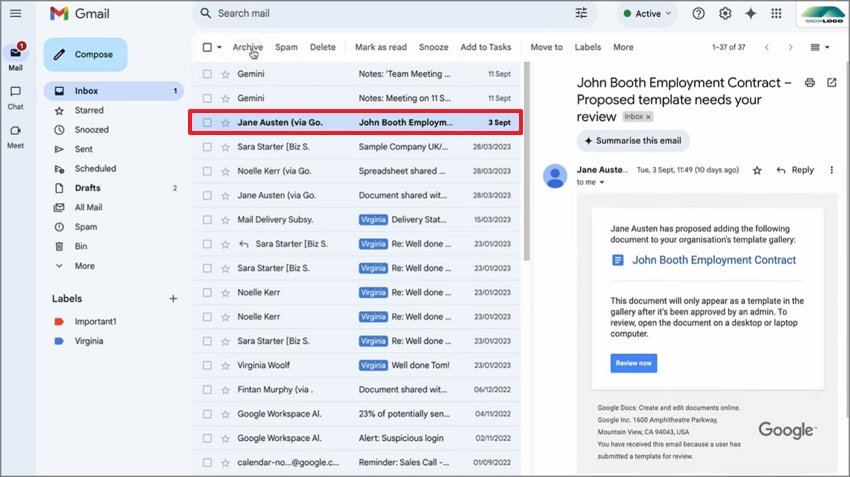Print the John Booth email

[810, 83]
